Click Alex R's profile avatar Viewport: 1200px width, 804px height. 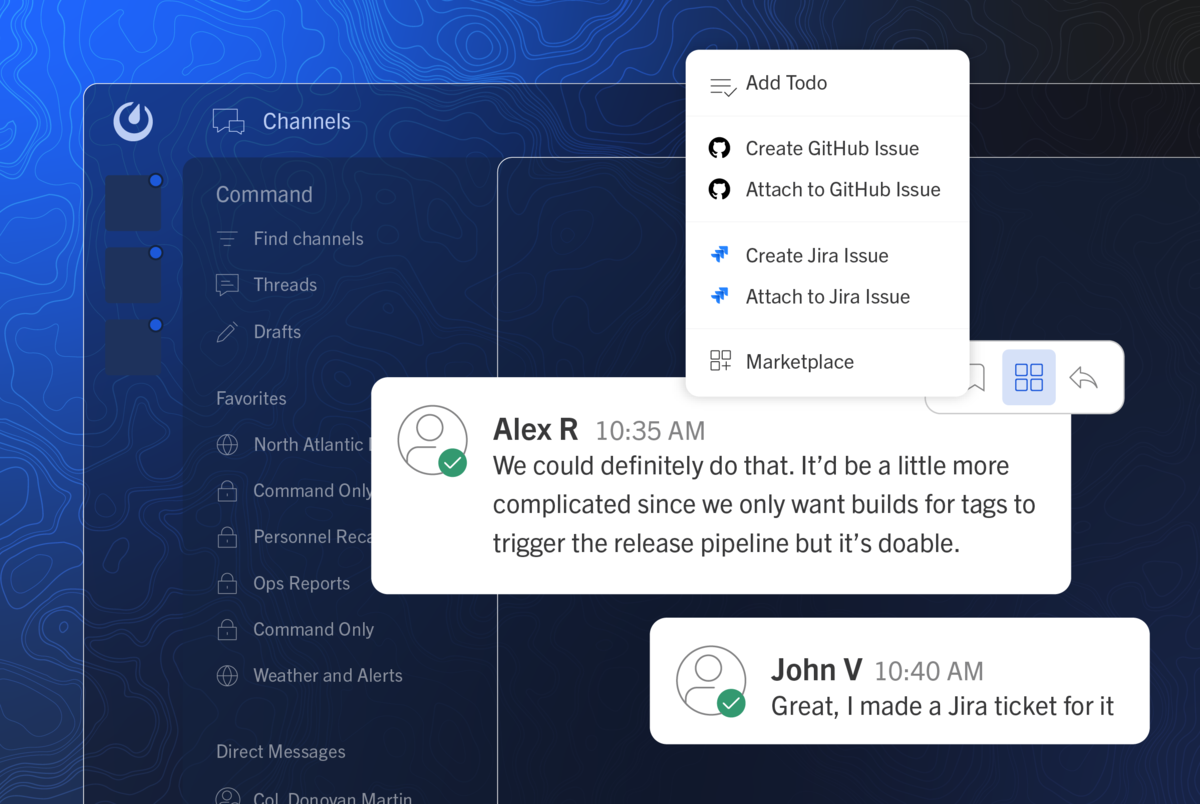(x=432, y=440)
